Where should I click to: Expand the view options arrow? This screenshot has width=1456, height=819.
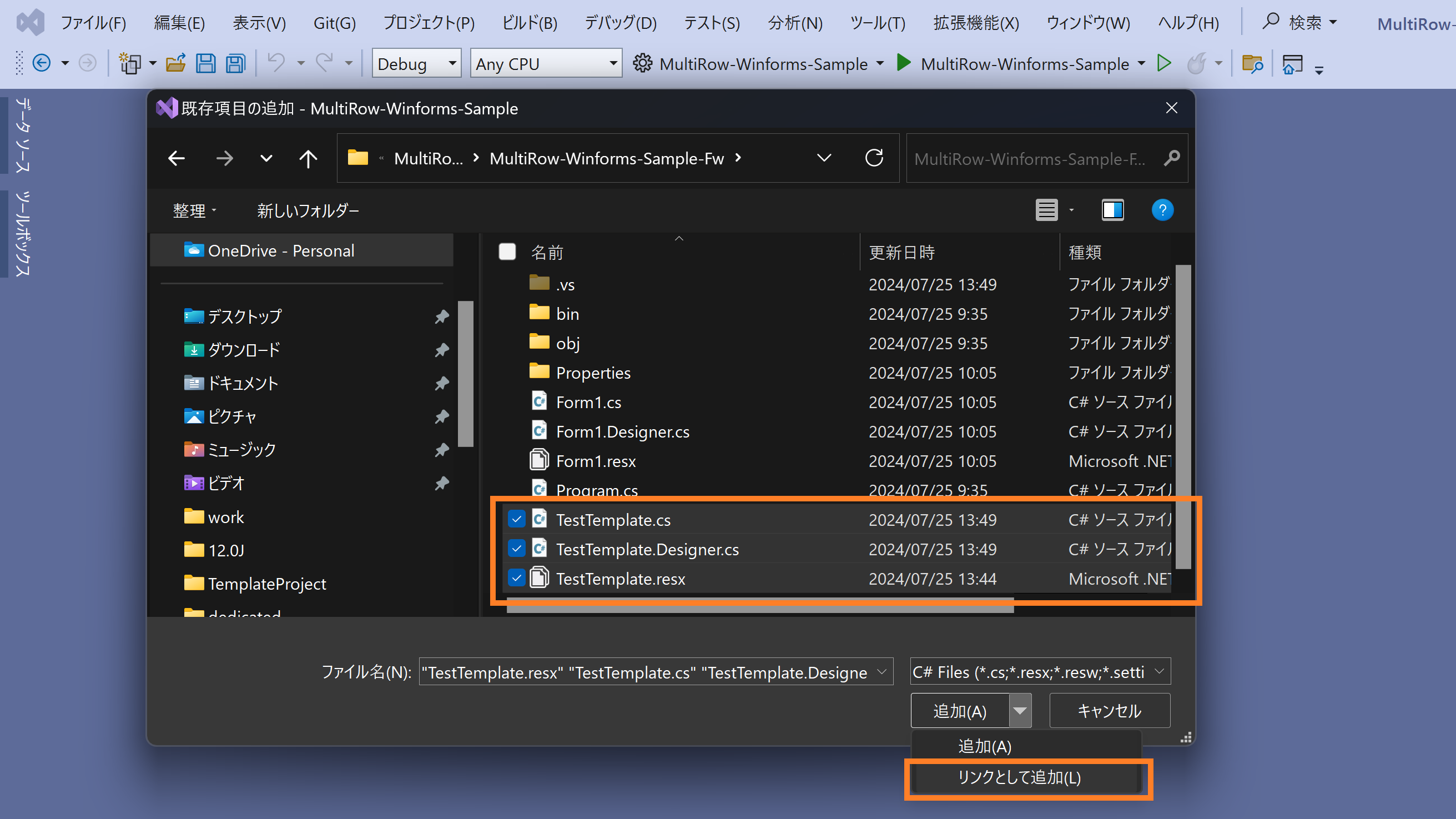click(x=1071, y=210)
